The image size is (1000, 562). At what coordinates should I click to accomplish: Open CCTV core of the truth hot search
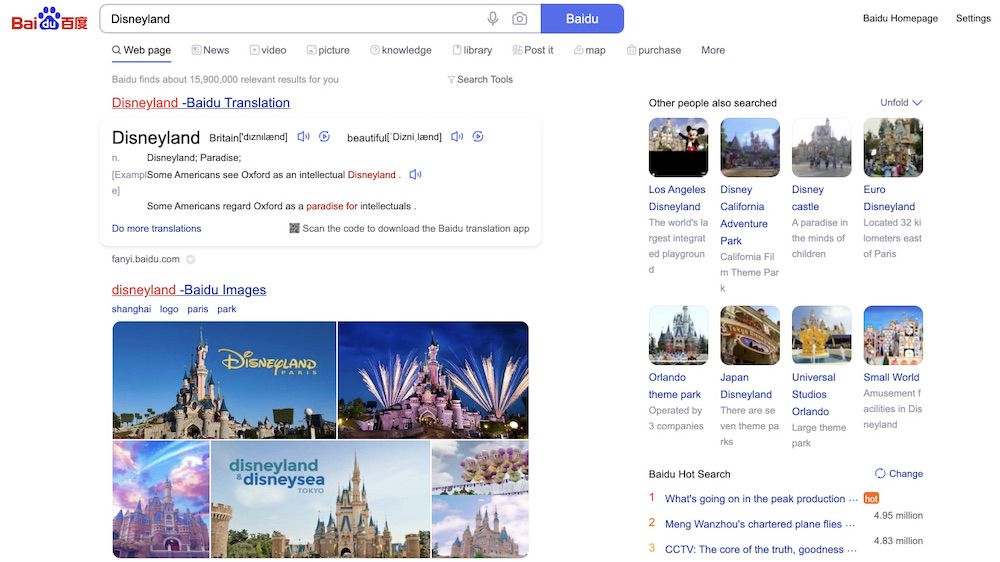tap(760, 549)
